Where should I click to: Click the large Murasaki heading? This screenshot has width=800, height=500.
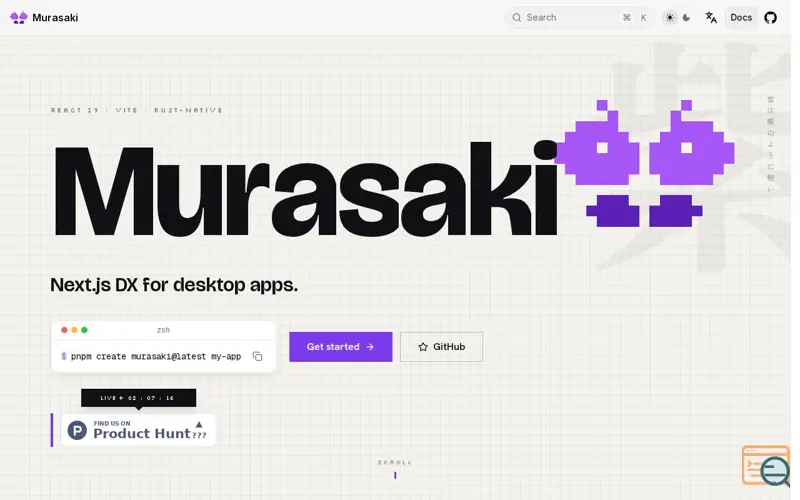(x=306, y=189)
